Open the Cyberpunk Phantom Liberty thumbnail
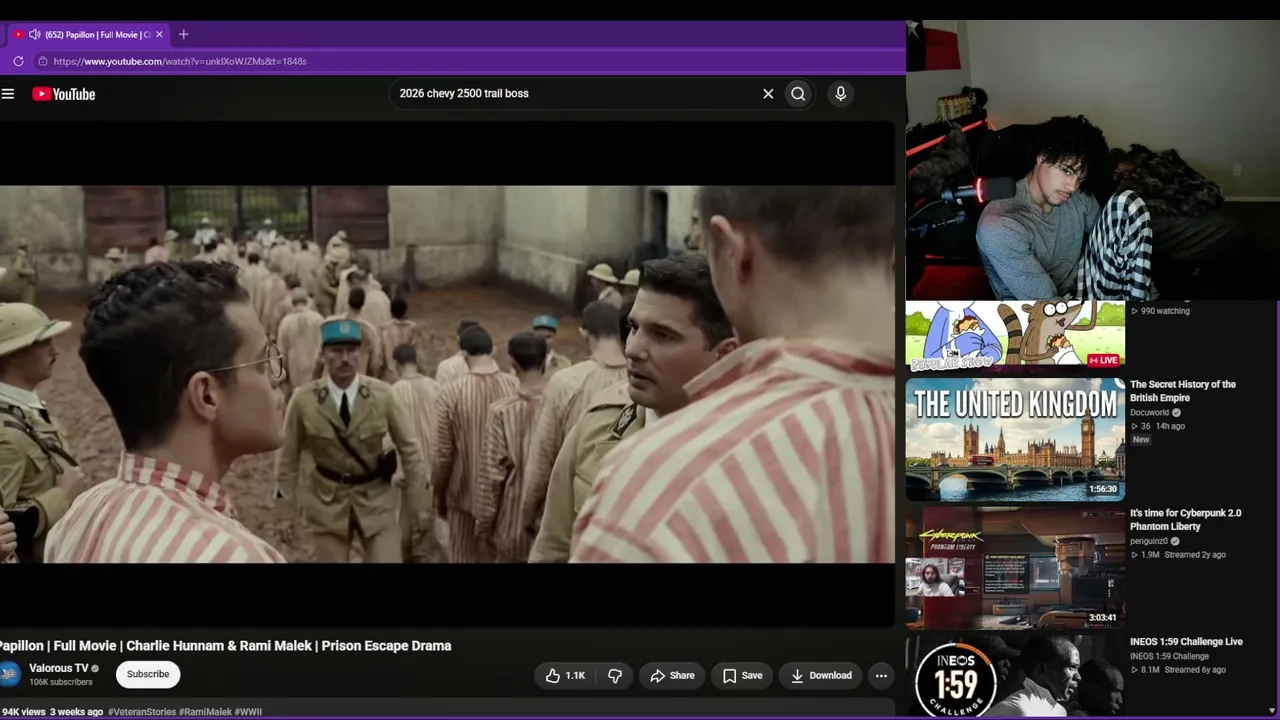Viewport: 1280px width, 720px height. (x=1015, y=568)
